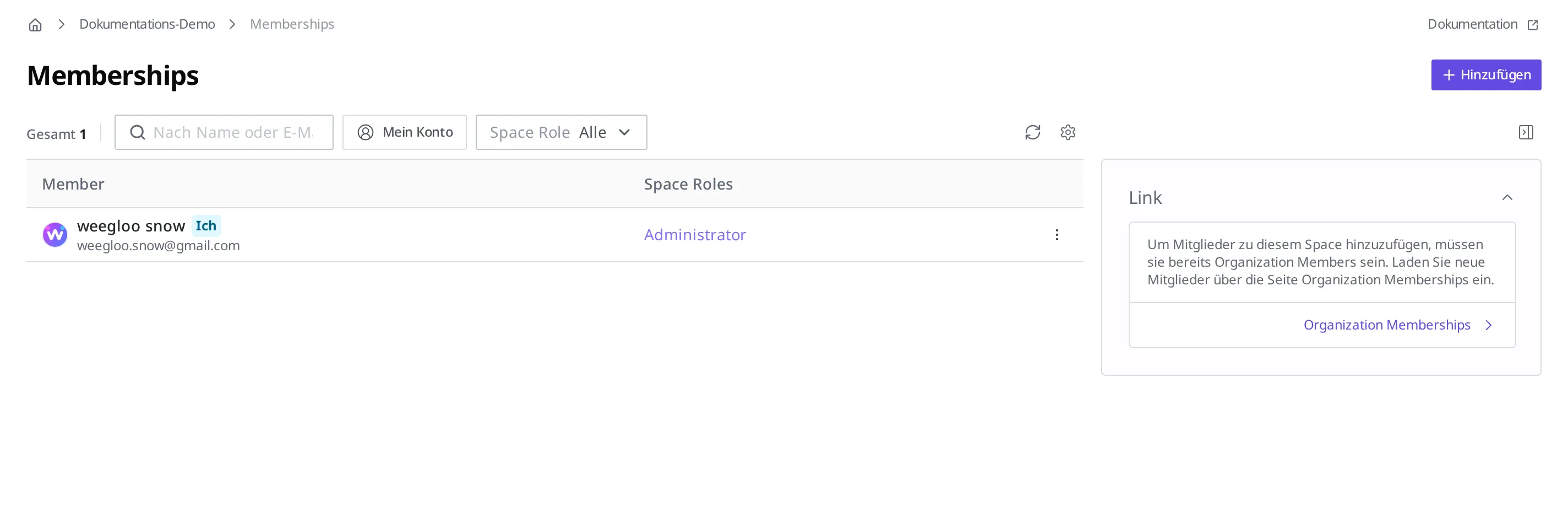Screen dimensions: 1568x529
Task: Click the Memberships page heading
Action: click(x=113, y=75)
